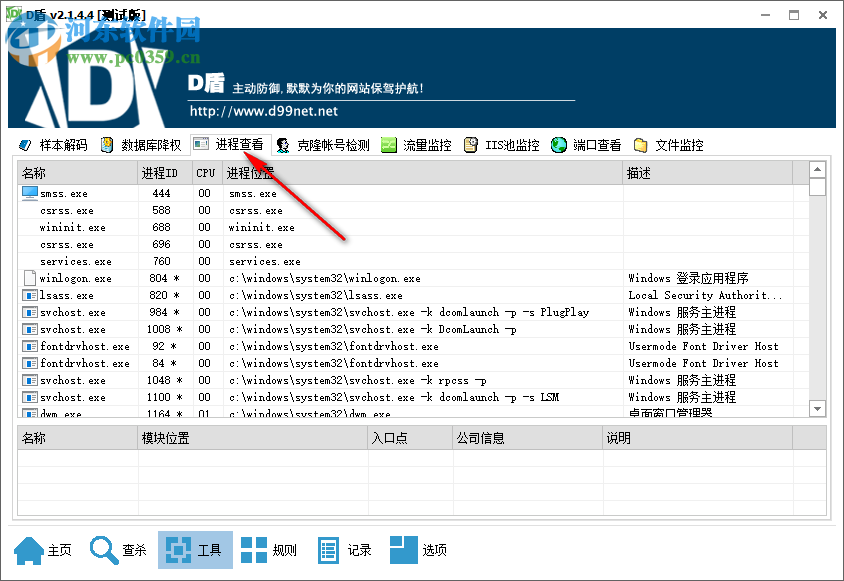Click the icon of svchost.exe 1100
The width and height of the screenshot is (844, 581).
coord(30,397)
